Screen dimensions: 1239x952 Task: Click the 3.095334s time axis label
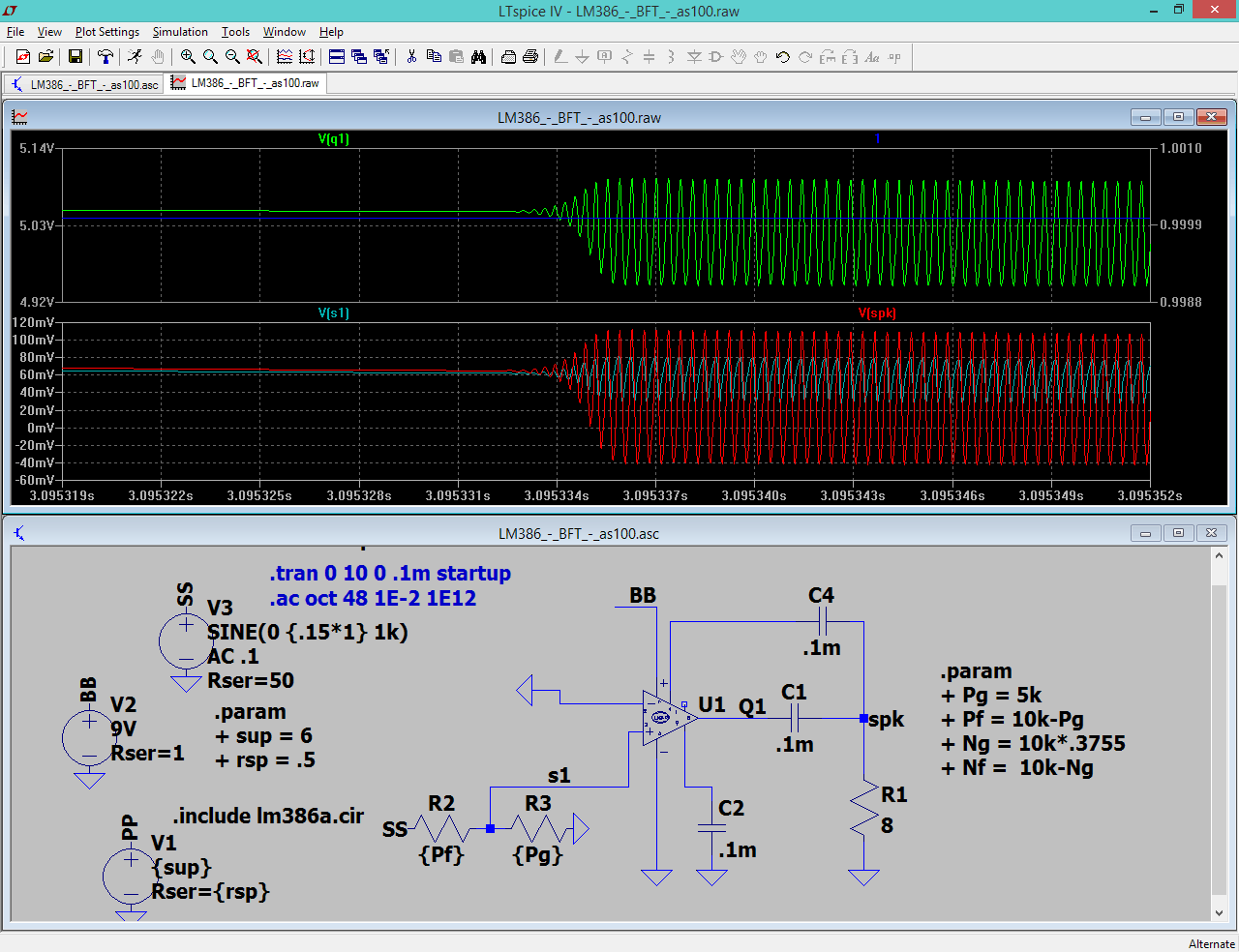(x=557, y=495)
